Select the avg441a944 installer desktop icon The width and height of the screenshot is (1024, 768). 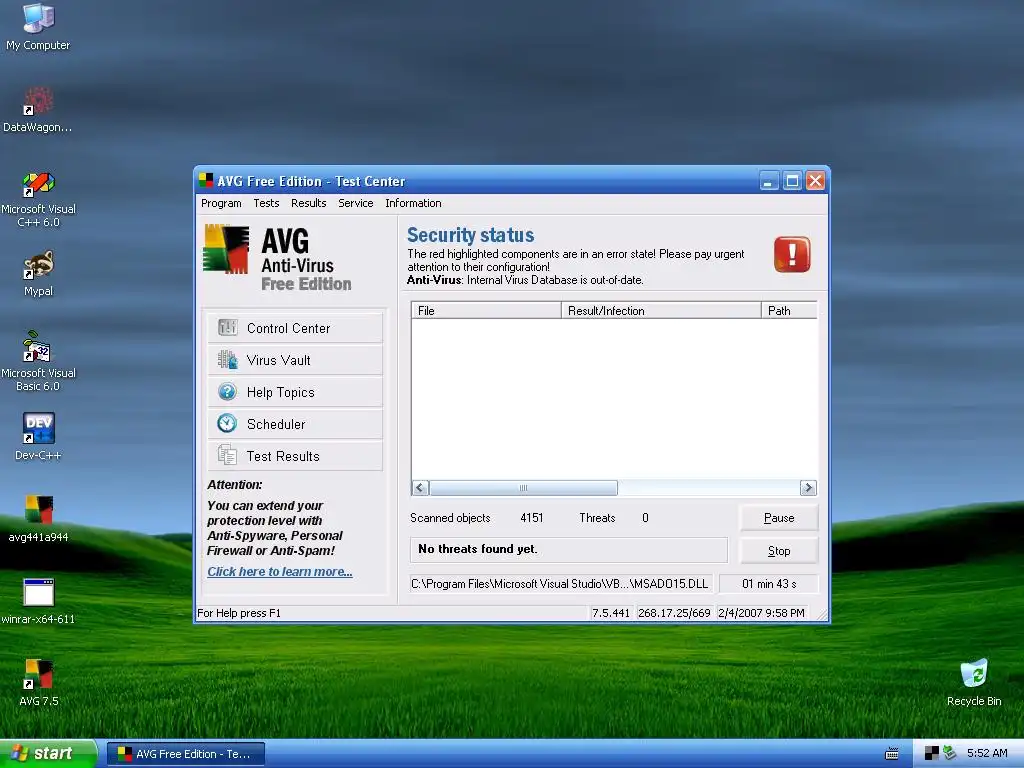[x=39, y=519]
